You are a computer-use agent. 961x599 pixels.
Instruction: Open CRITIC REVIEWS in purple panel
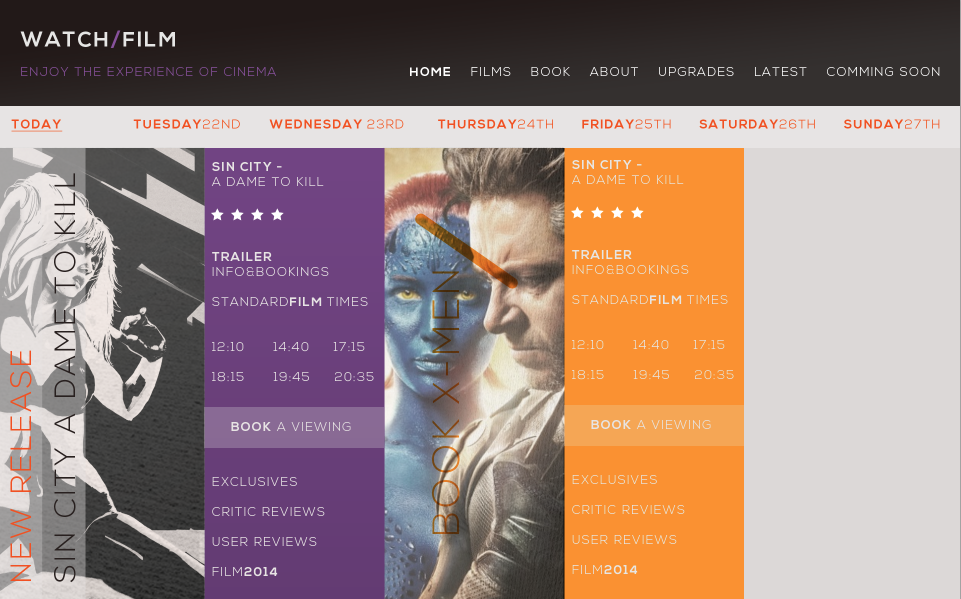click(x=268, y=512)
